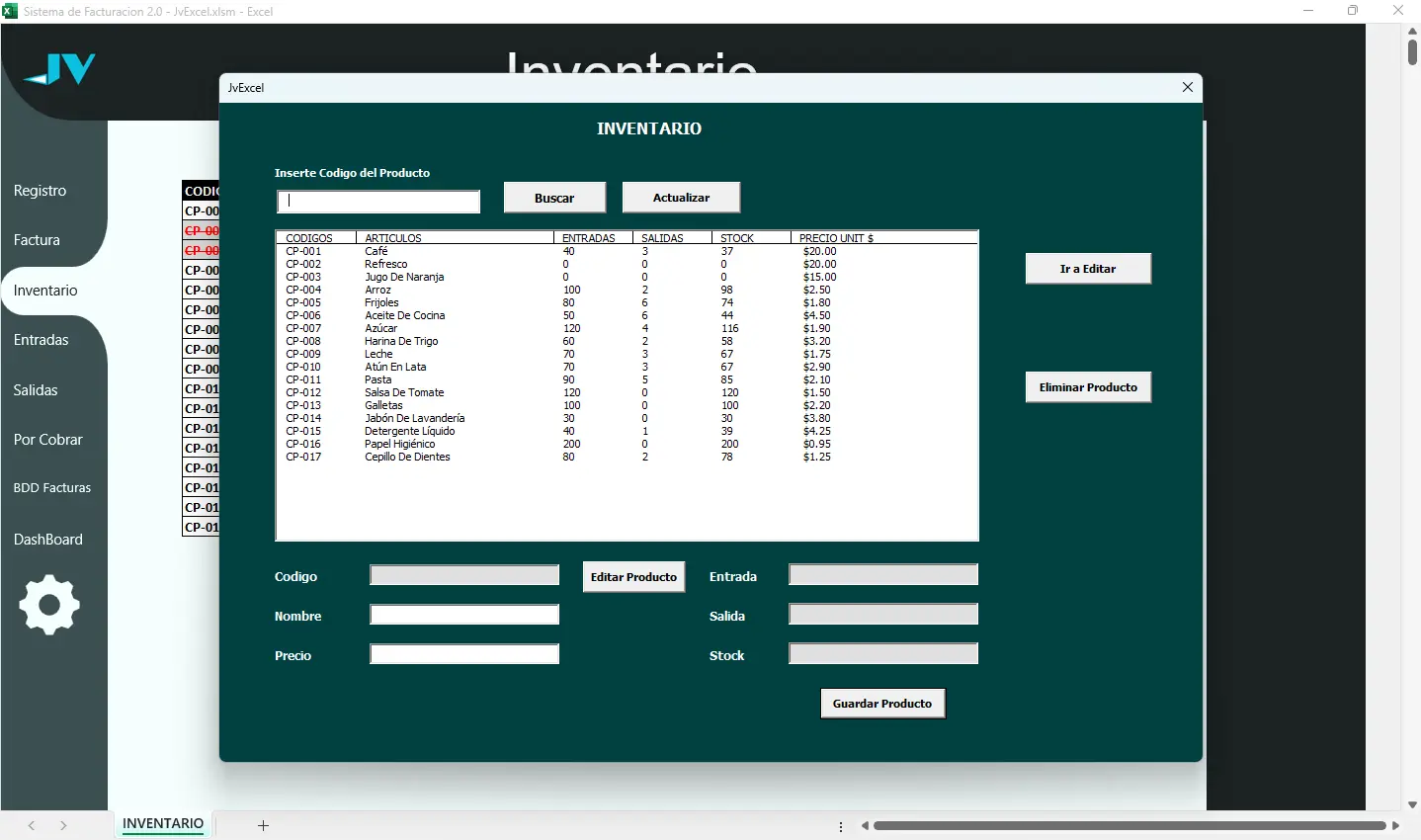Go to previous sheet using left arrow
The width and height of the screenshot is (1421, 840).
click(x=32, y=825)
